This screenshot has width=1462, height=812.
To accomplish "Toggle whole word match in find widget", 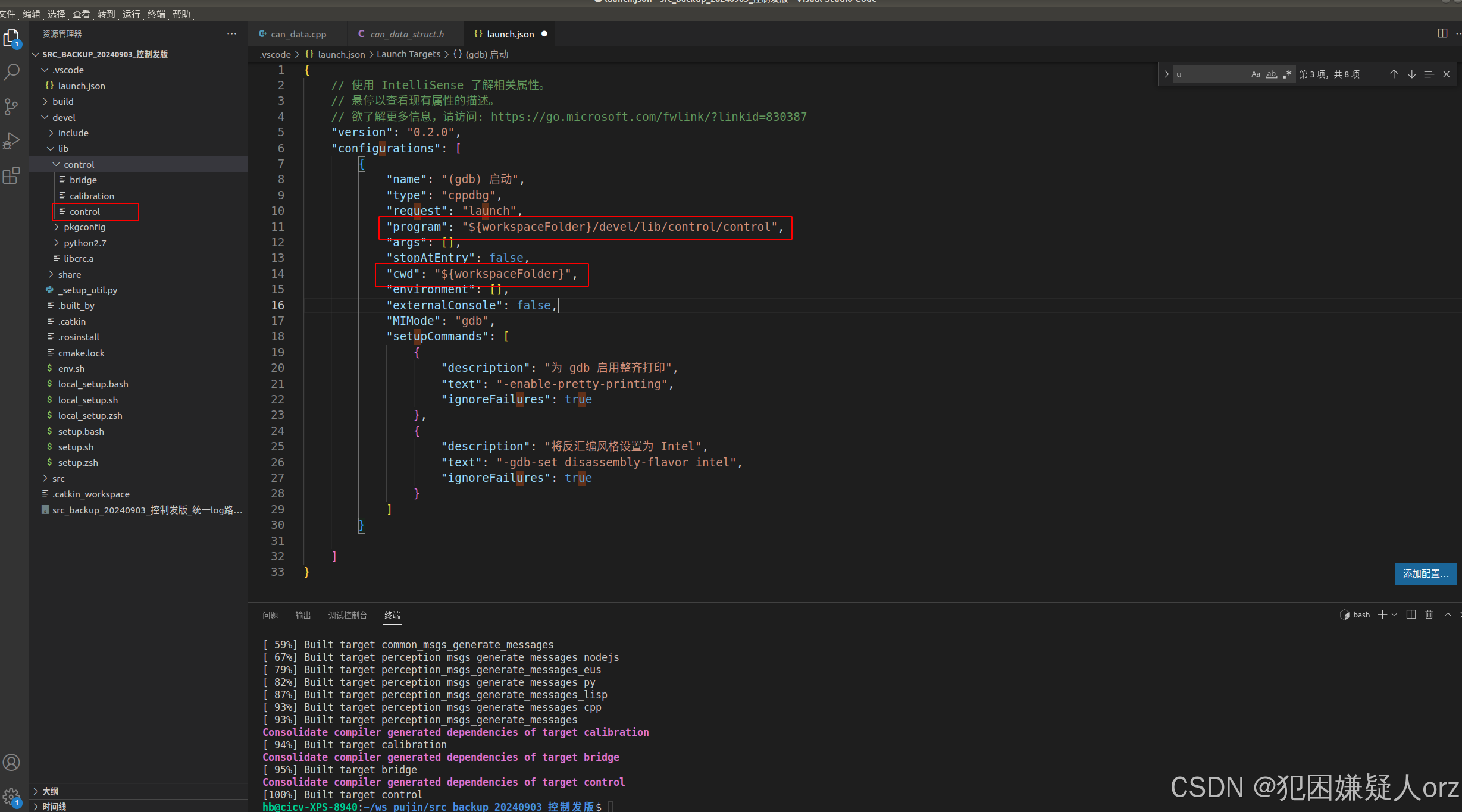I will point(1271,74).
